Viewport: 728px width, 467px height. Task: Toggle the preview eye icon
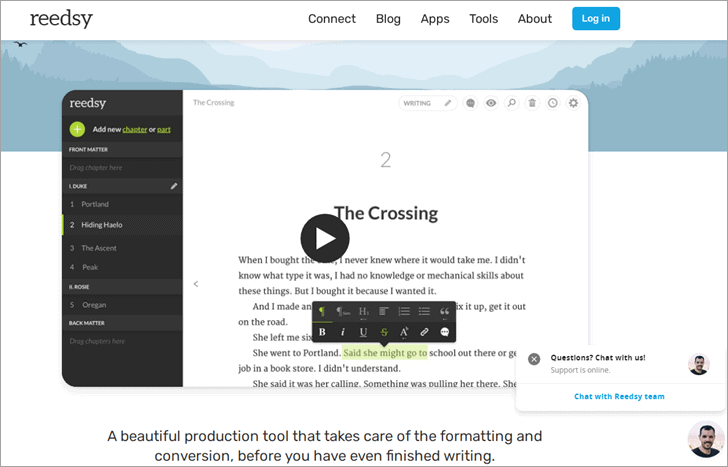491,103
